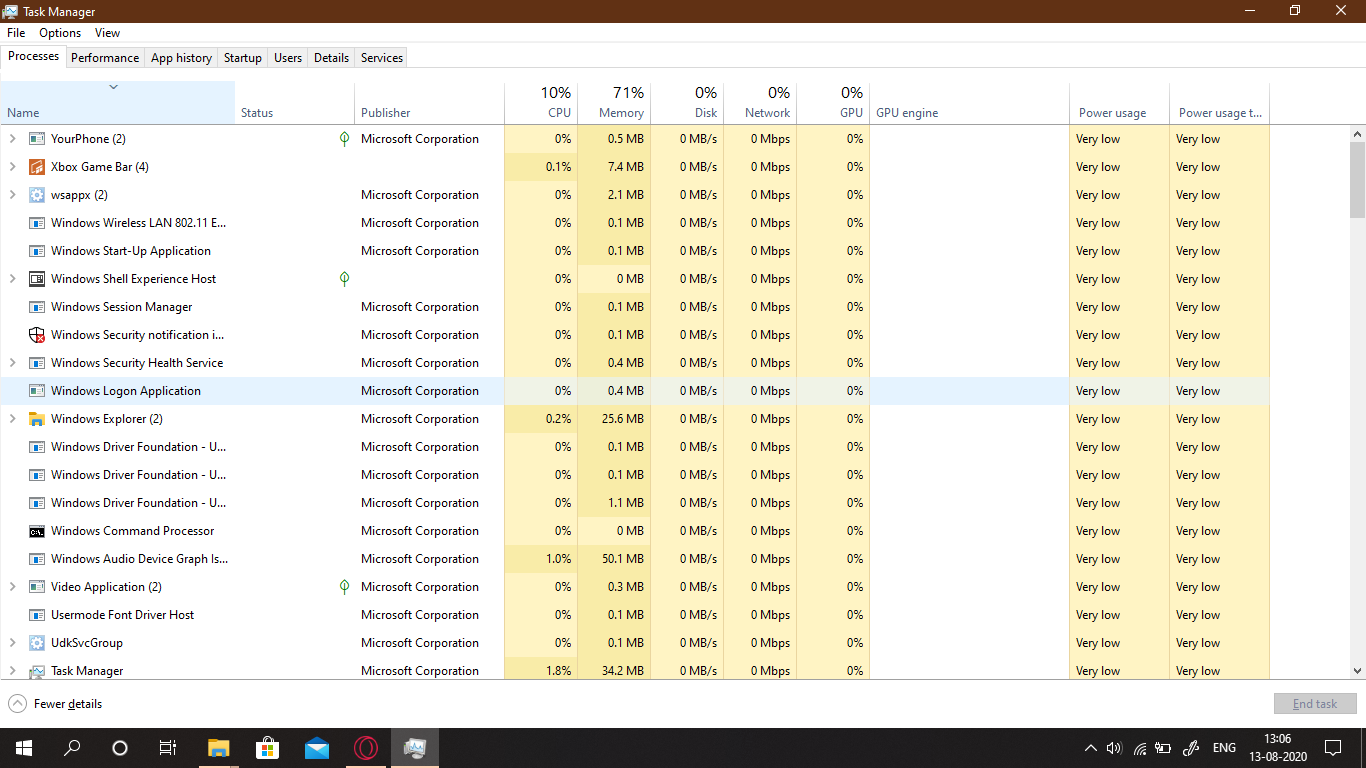This screenshot has width=1366, height=768.
Task: Expand the YourPhone (2) process group
Action: [x=12, y=139]
